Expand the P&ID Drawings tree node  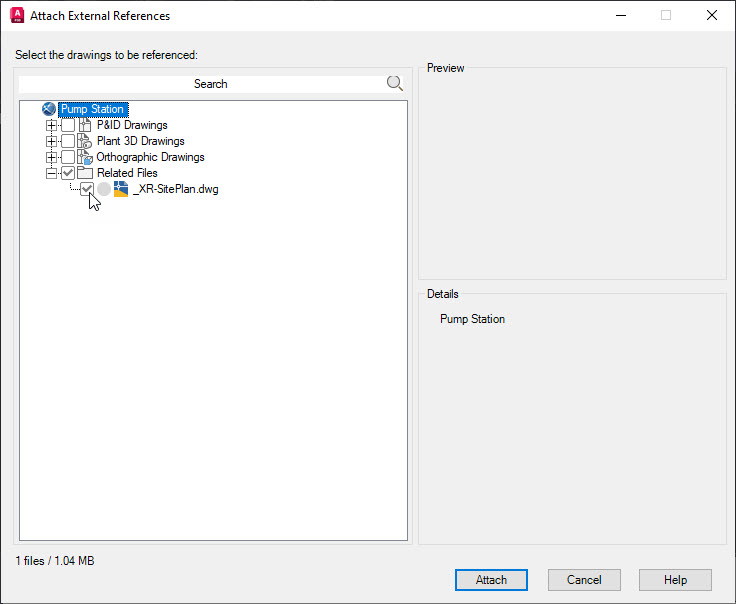click(52, 125)
